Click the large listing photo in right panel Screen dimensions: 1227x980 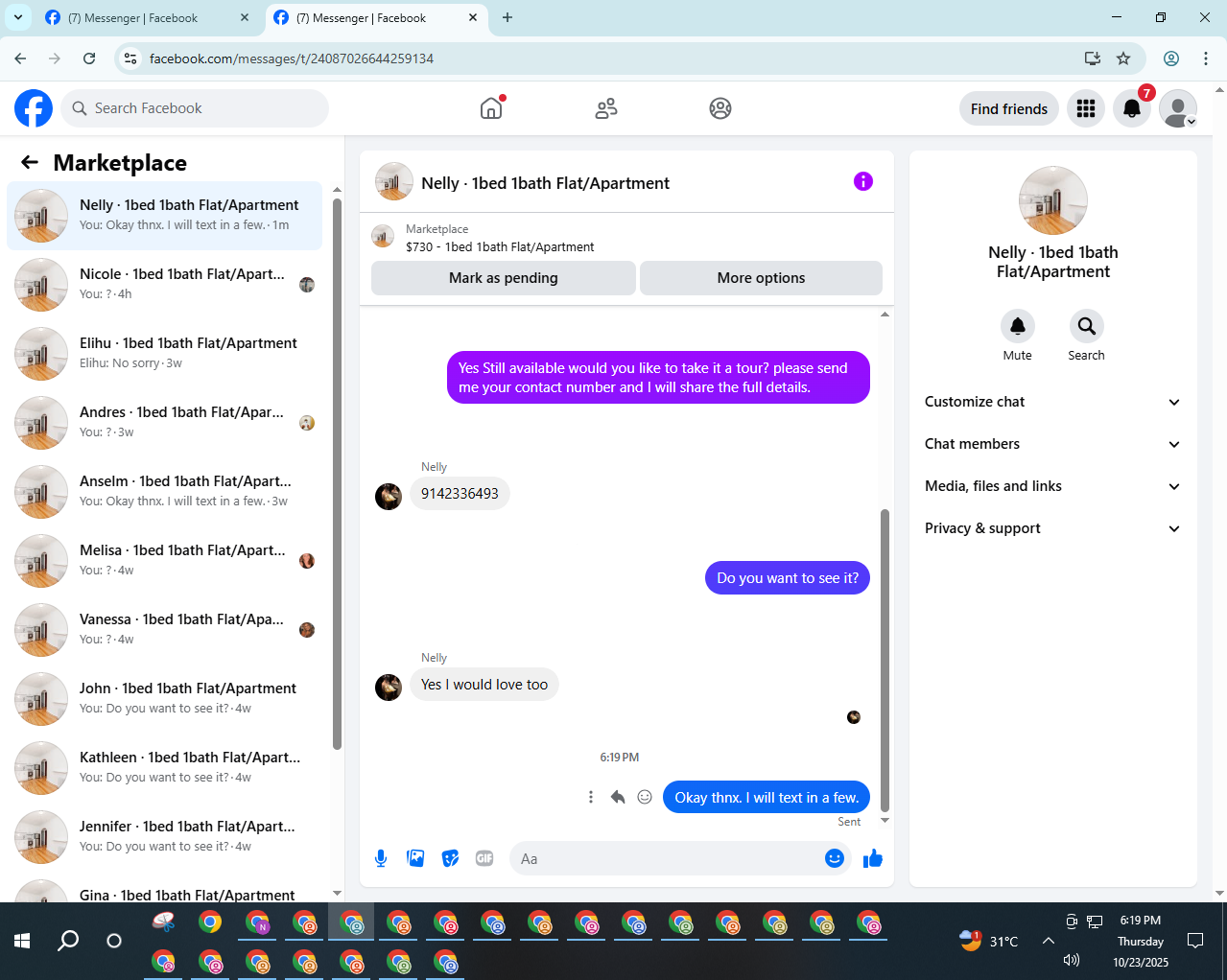pos(1053,200)
